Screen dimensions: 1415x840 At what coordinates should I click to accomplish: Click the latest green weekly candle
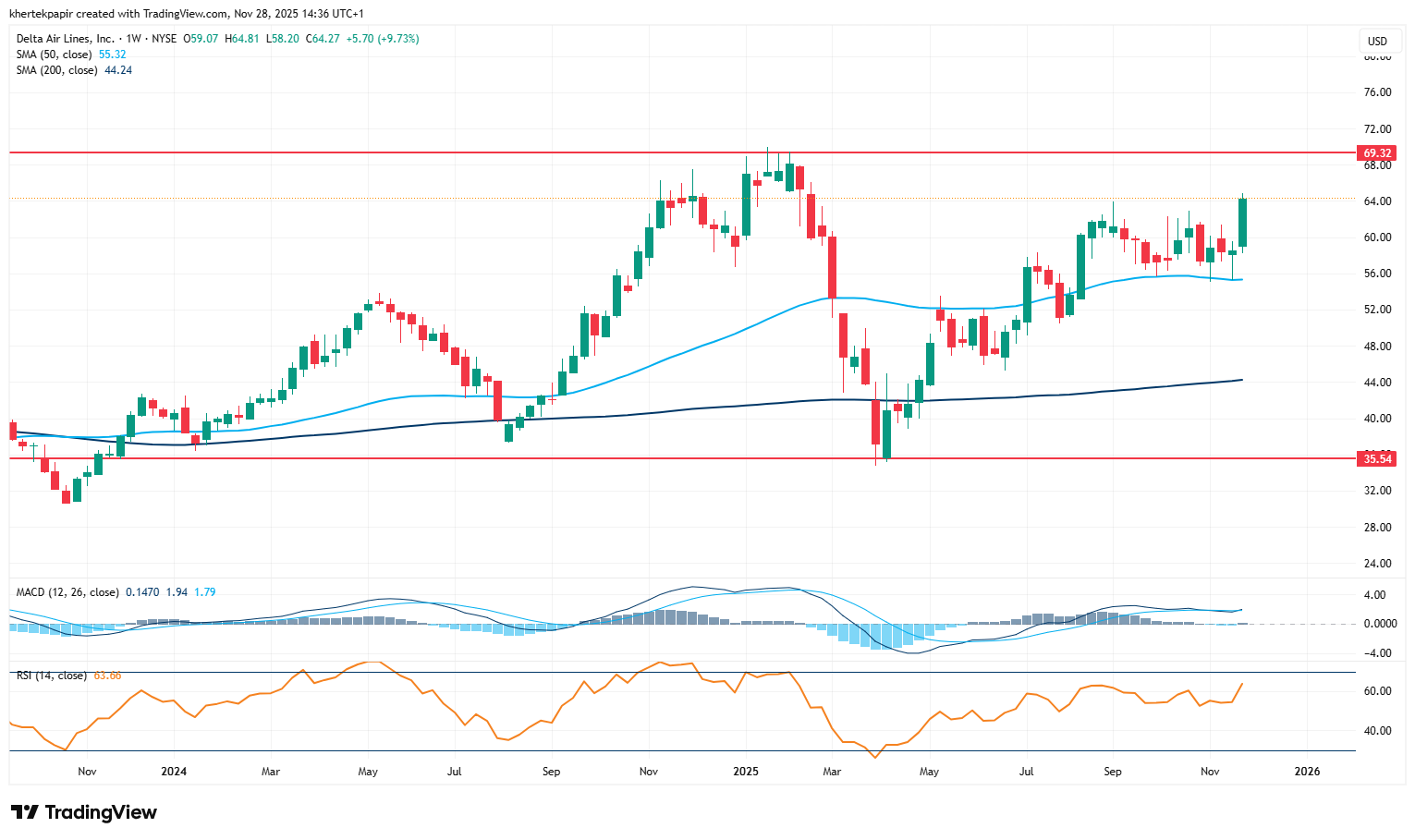1243,222
